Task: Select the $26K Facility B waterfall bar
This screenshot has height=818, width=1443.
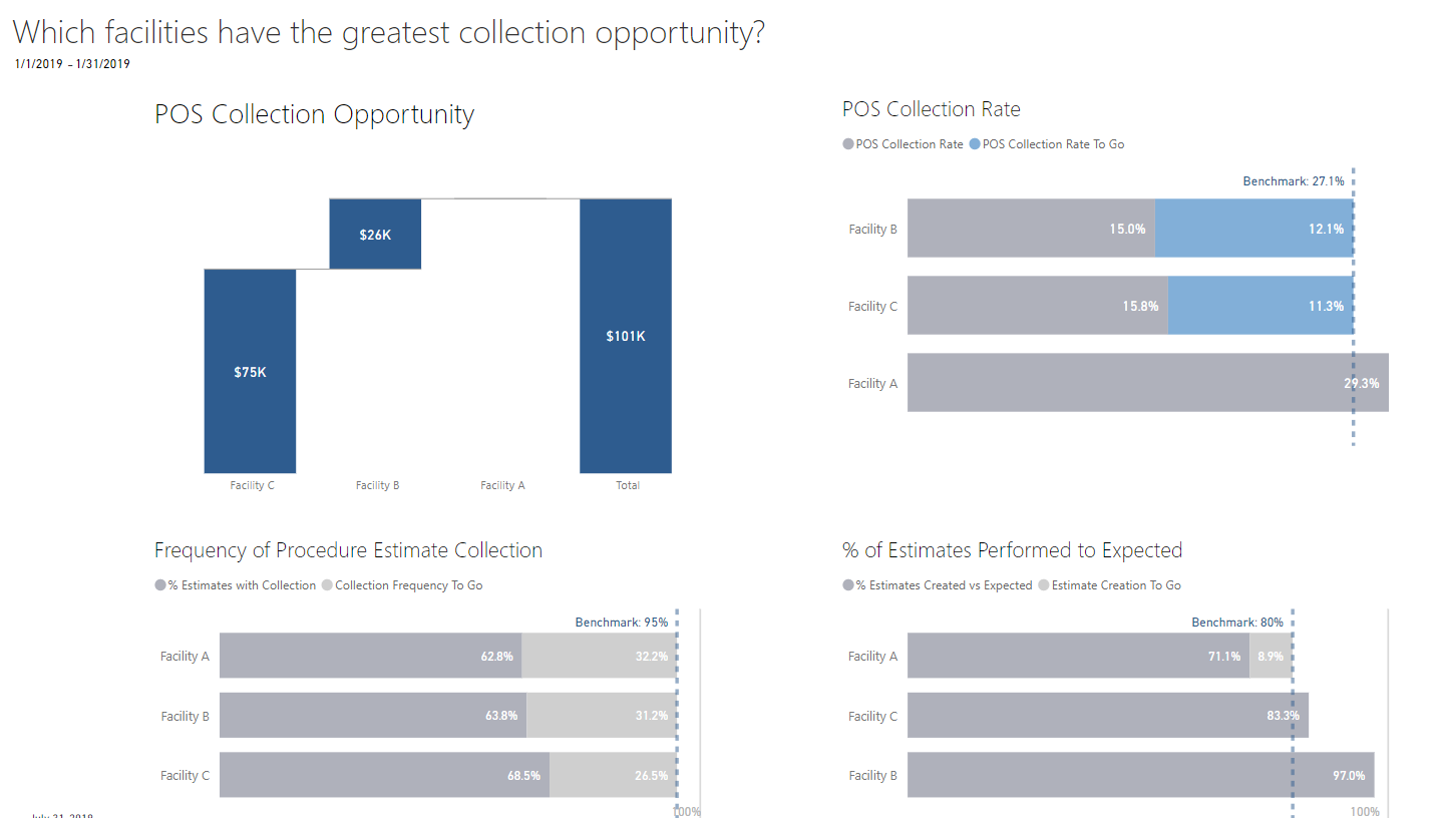Action: tap(375, 234)
